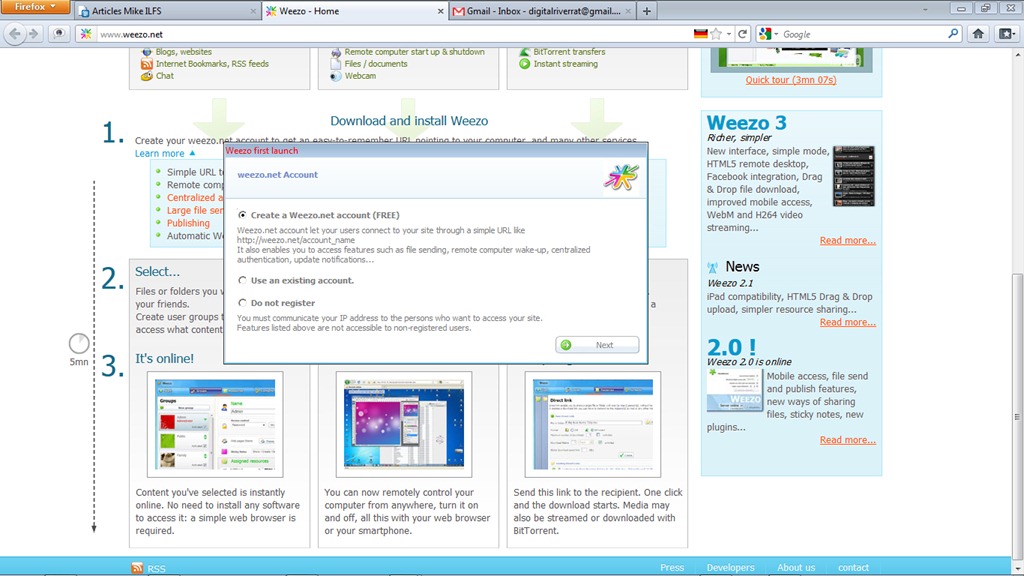Screen dimensions: 1024x576
Task: Click the Blogs, websites feature icon
Action: point(146,52)
